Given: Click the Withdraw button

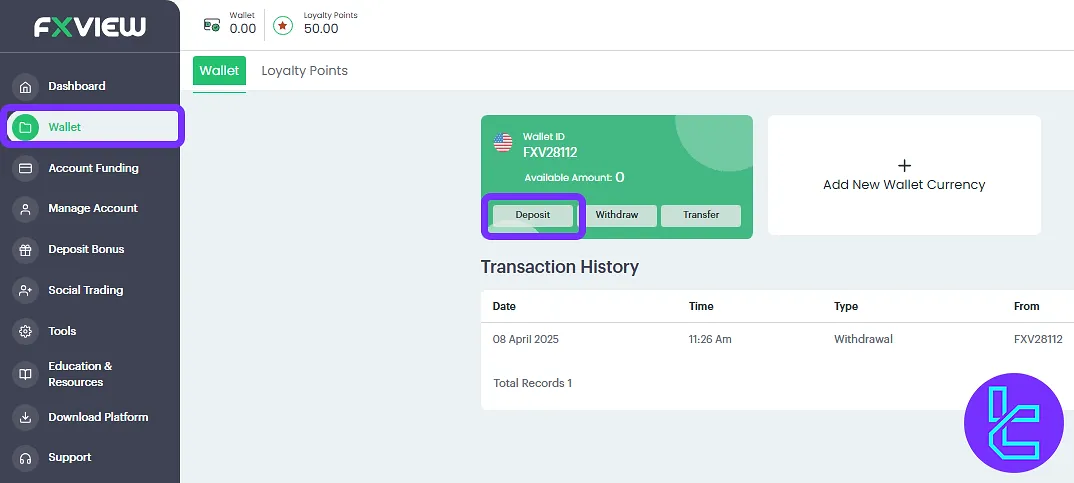Looking at the screenshot, I should [x=616, y=215].
